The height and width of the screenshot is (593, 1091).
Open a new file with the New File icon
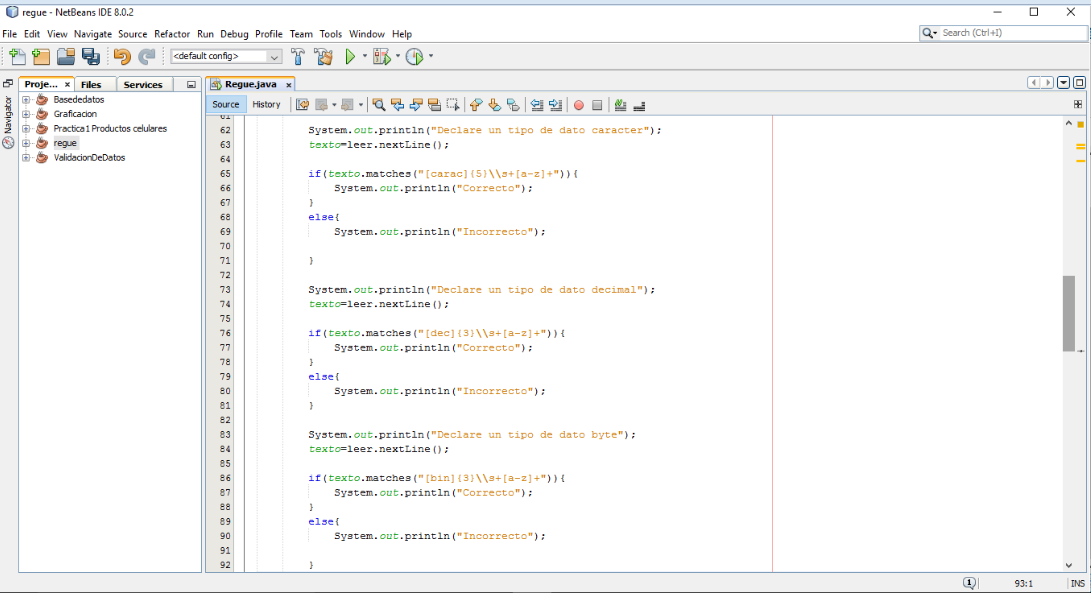point(19,57)
